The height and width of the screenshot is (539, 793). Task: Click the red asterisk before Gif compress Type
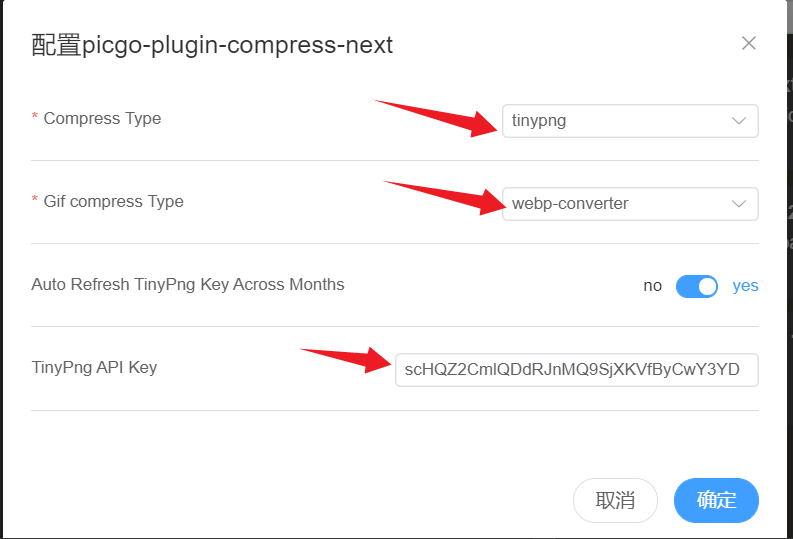[35, 202]
